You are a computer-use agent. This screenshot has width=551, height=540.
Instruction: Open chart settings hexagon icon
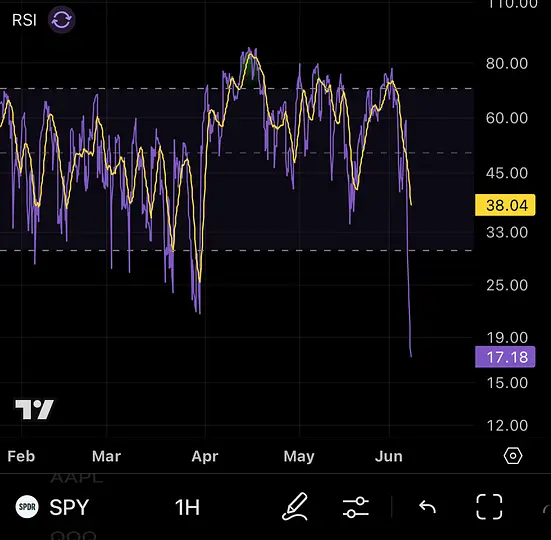[x=513, y=456]
